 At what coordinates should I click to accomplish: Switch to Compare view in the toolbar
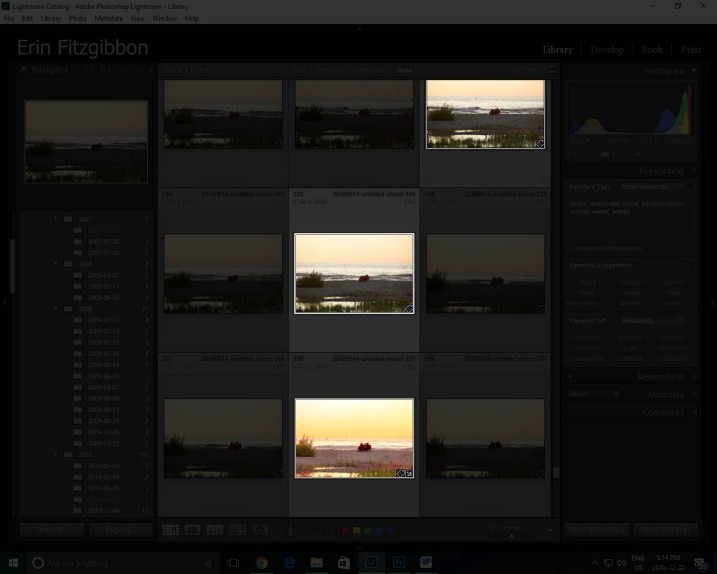click(x=215, y=530)
